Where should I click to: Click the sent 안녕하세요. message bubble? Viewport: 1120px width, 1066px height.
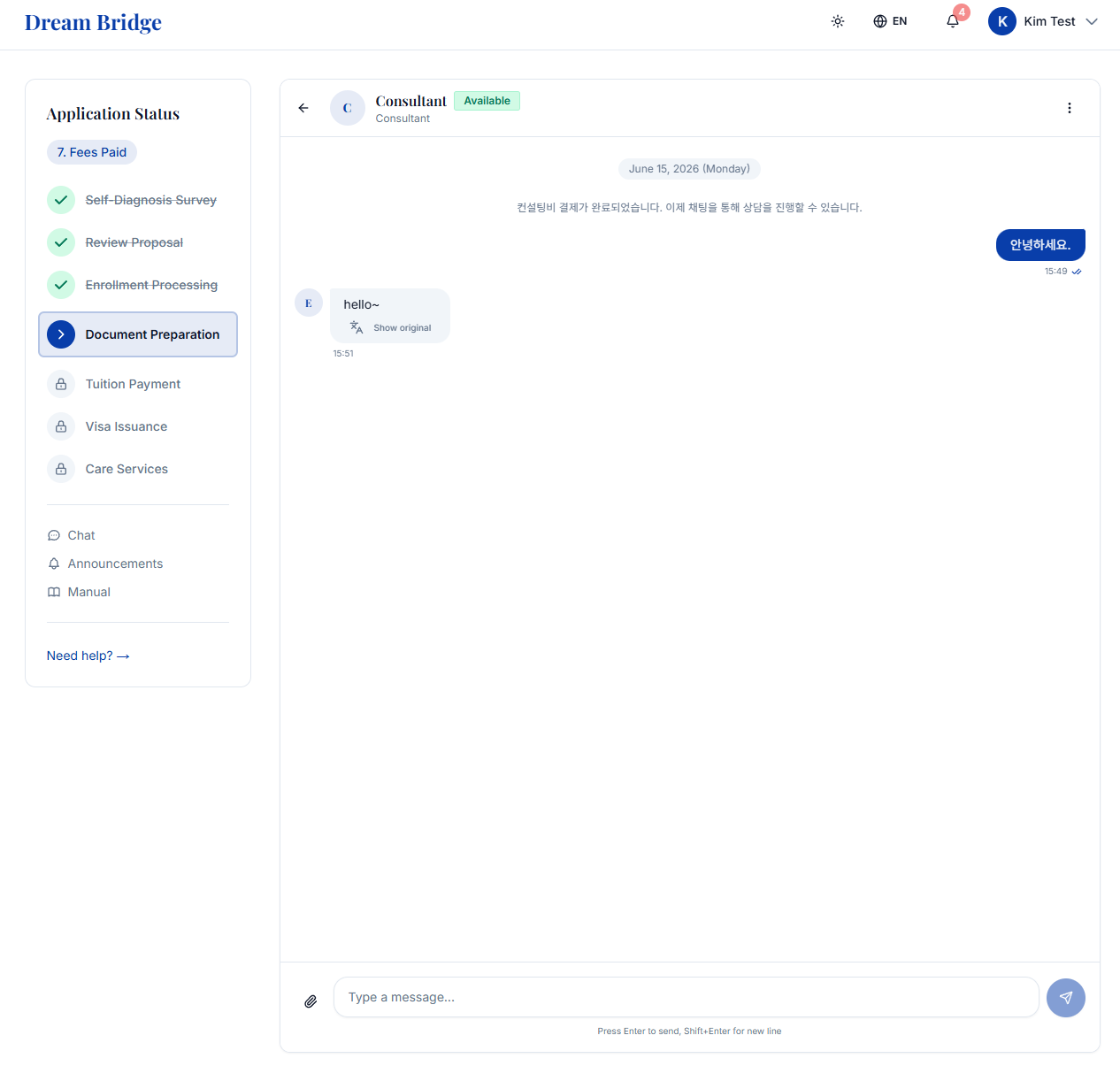[1040, 245]
